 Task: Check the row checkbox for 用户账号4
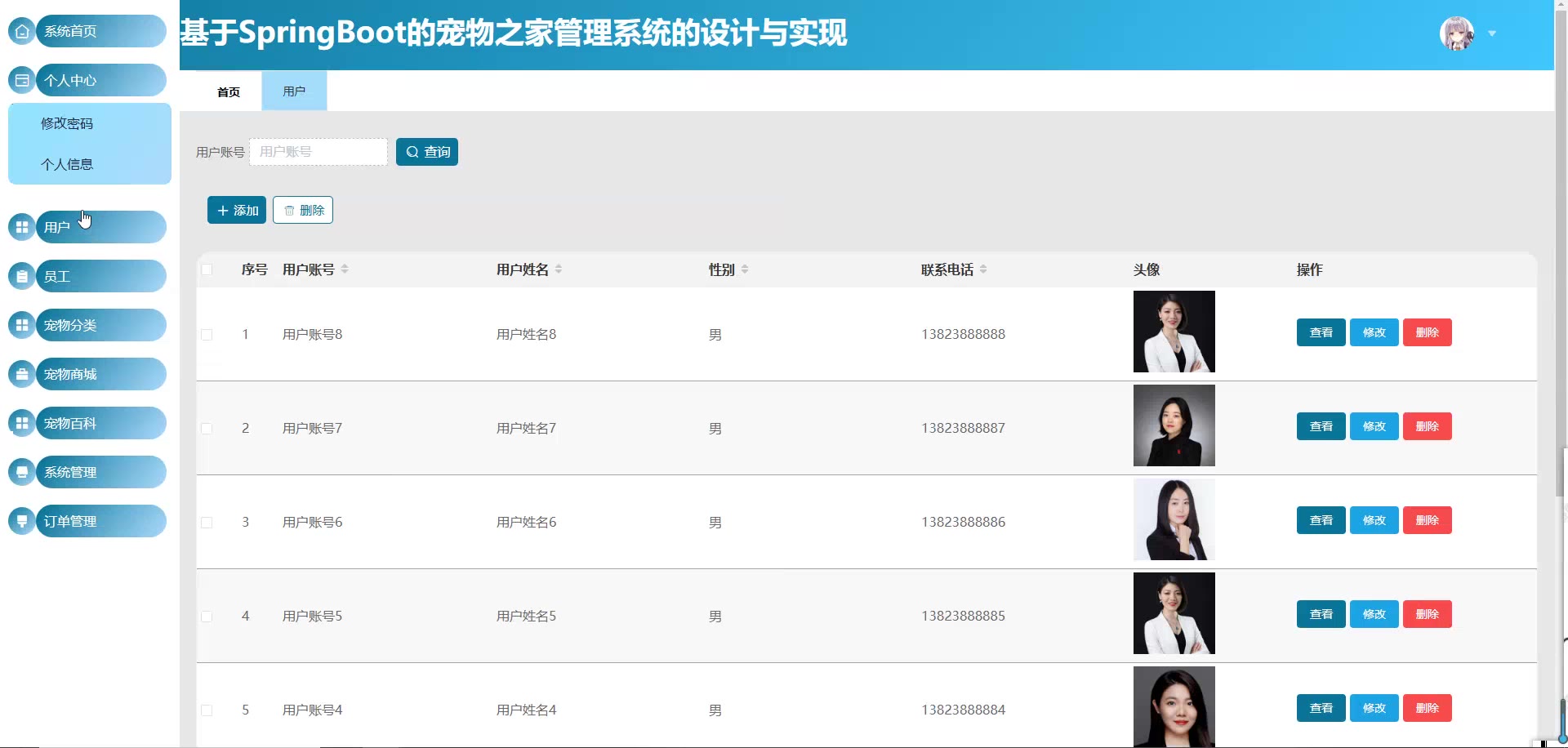[207, 710]
